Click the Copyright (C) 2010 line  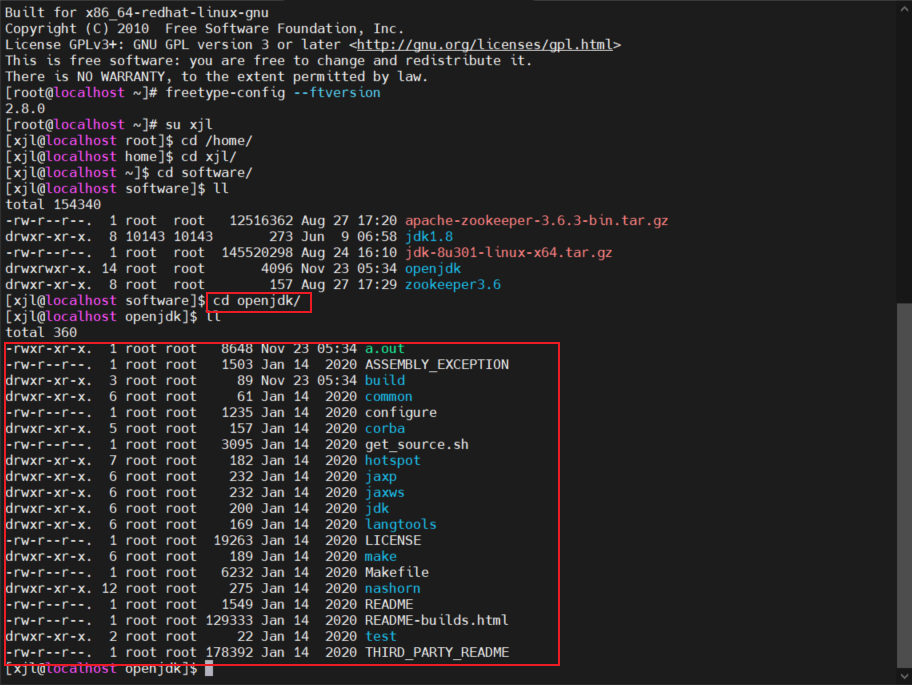point(205,29)
